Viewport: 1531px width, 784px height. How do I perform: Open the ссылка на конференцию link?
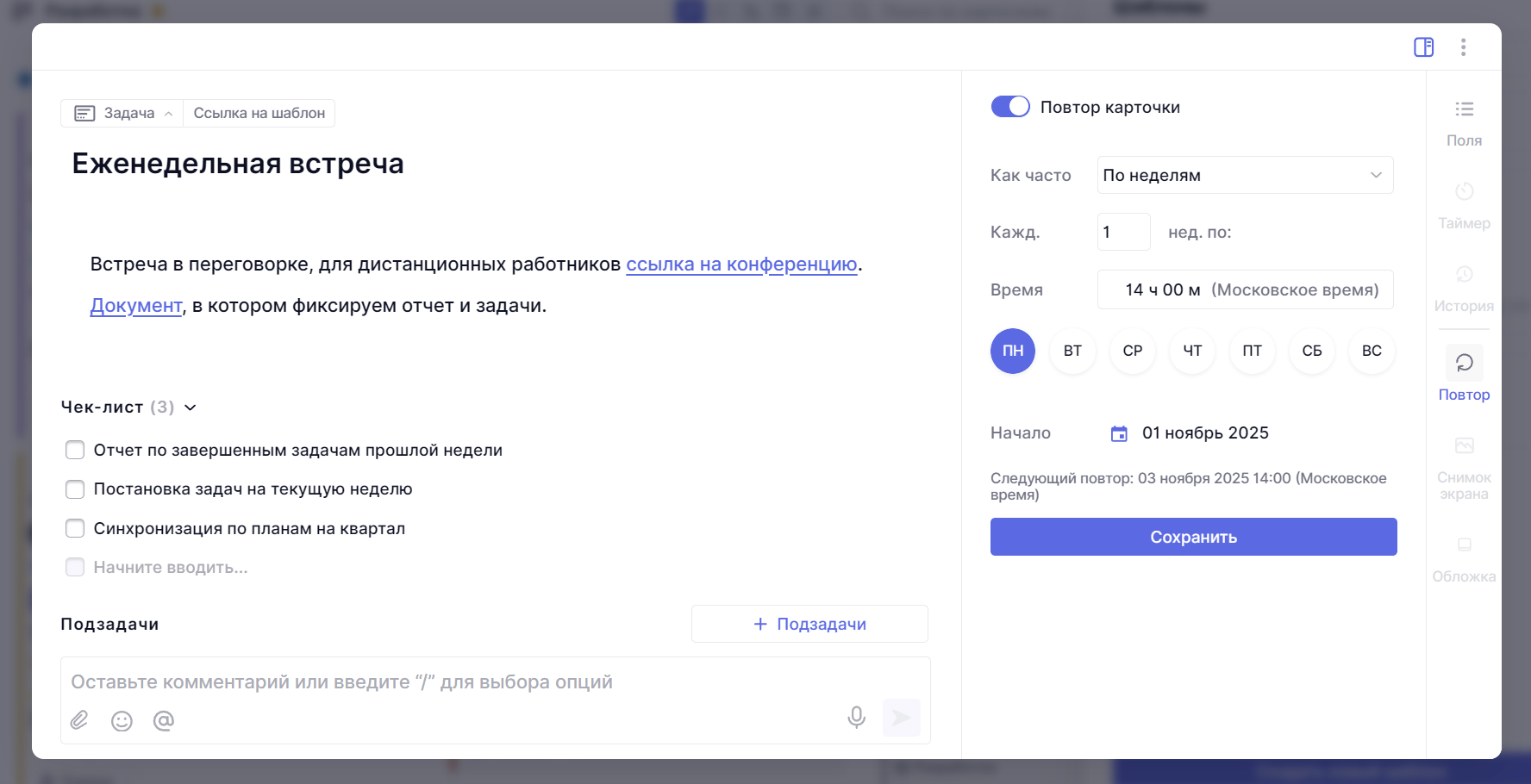point(741,264)
